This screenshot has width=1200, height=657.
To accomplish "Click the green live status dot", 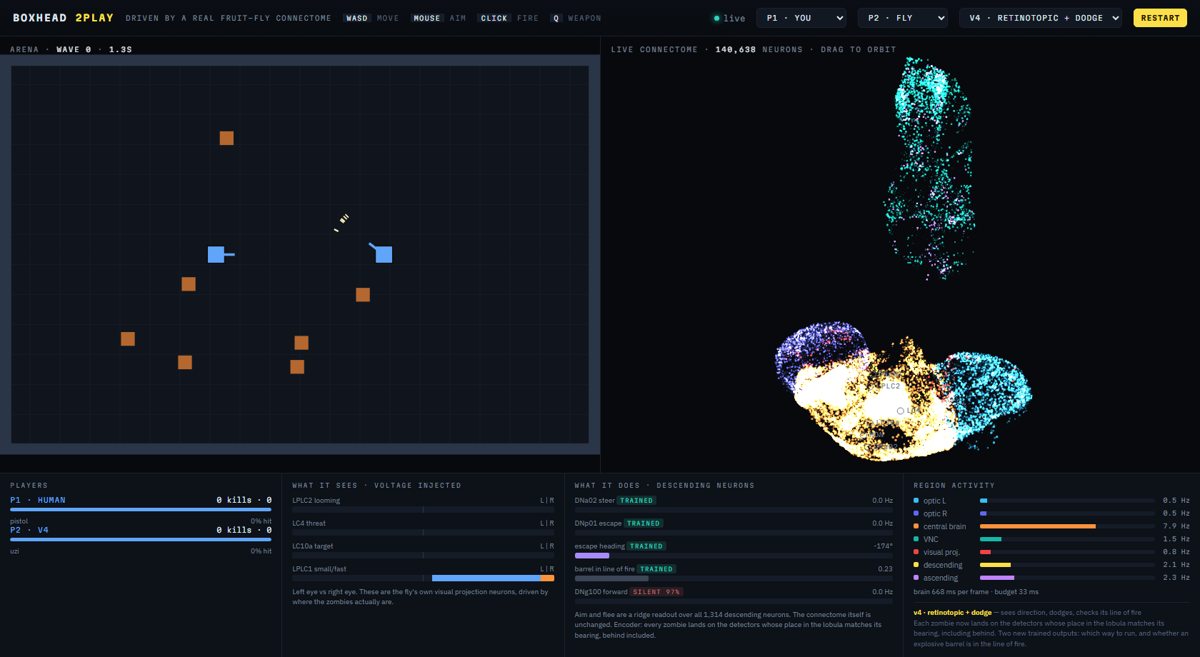I will [716, 18].
